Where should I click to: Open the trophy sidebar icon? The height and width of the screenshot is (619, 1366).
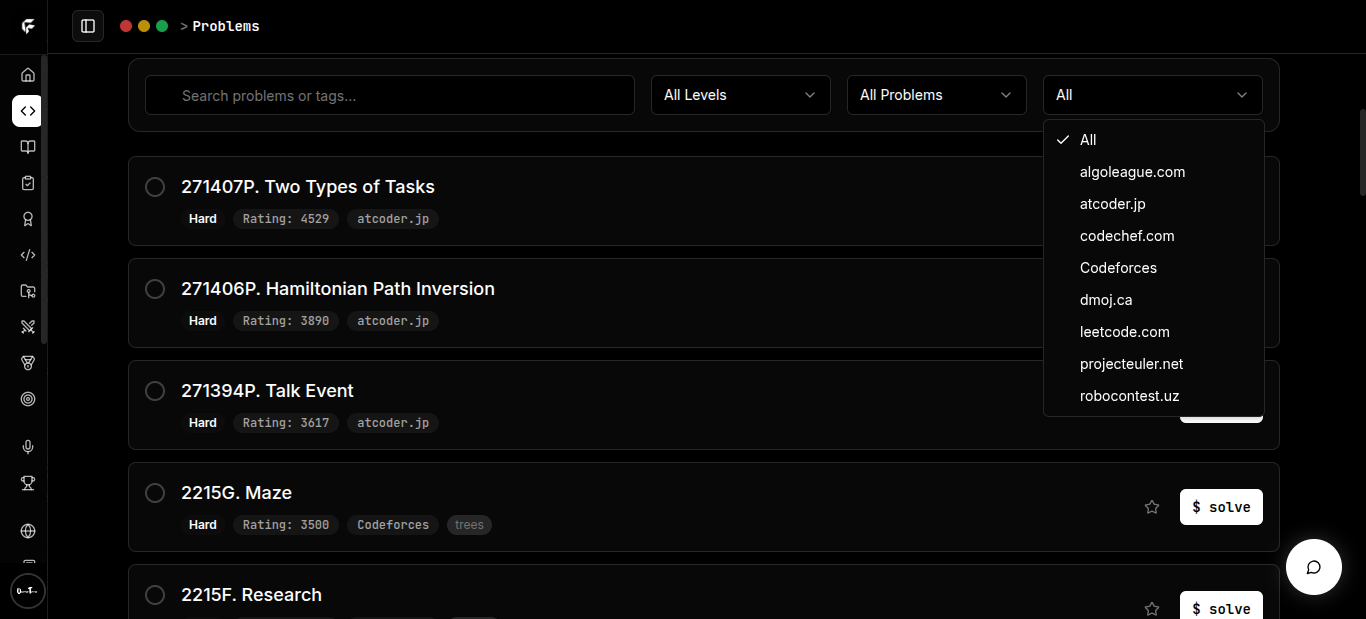pos(28,483)
